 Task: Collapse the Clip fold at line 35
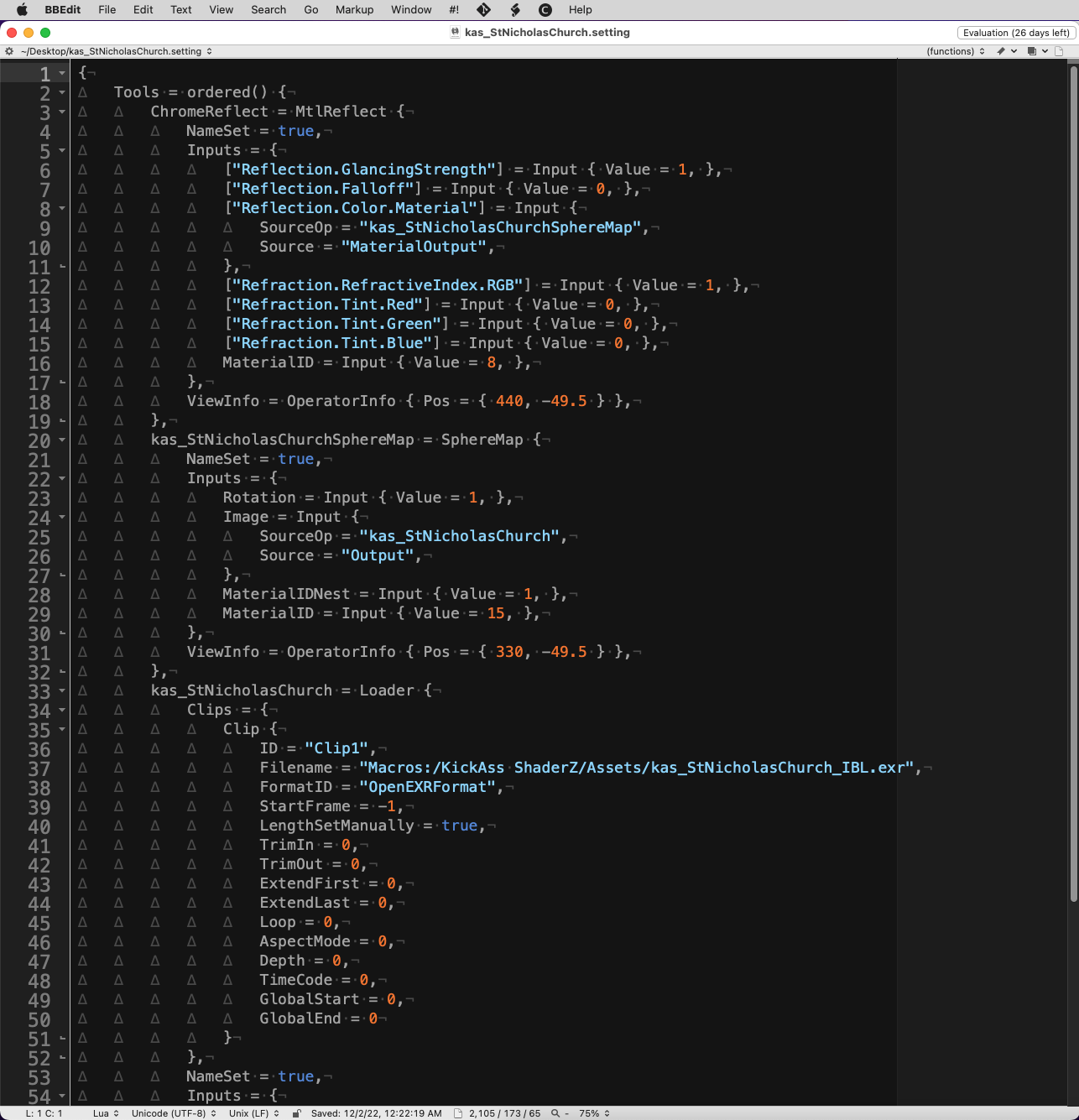[62, 730]
